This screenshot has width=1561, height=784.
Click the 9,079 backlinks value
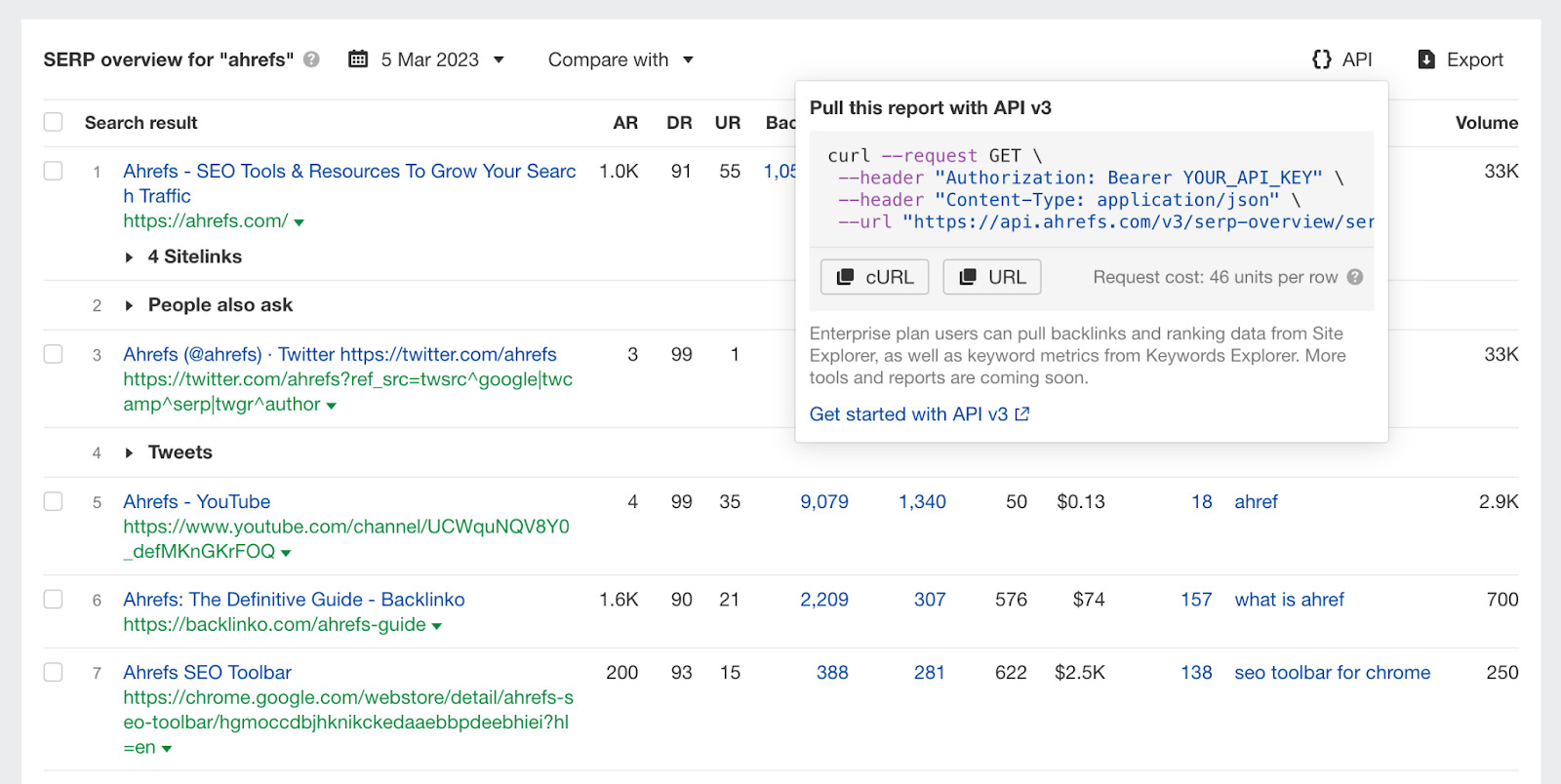tap(824, 501)
